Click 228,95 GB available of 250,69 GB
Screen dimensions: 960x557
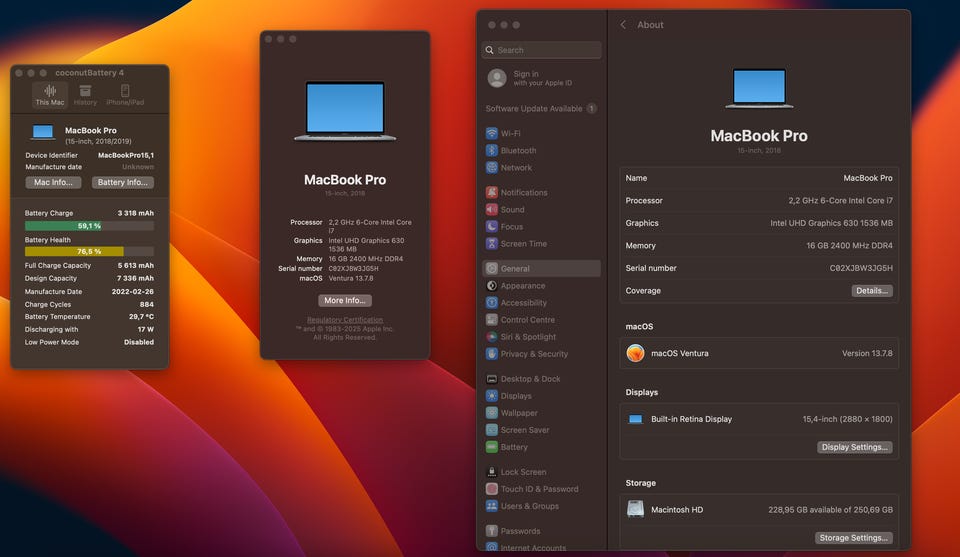[830, 510]
